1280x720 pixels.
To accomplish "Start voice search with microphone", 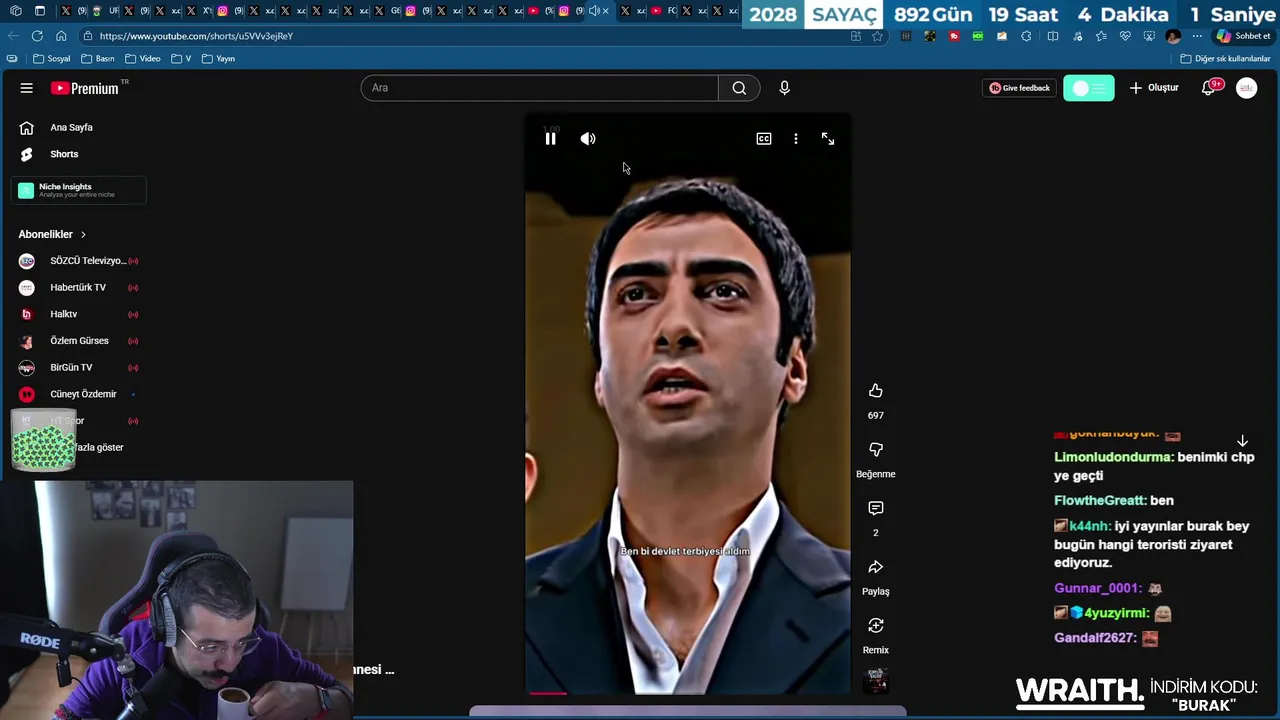I will (x=784, y=88).
